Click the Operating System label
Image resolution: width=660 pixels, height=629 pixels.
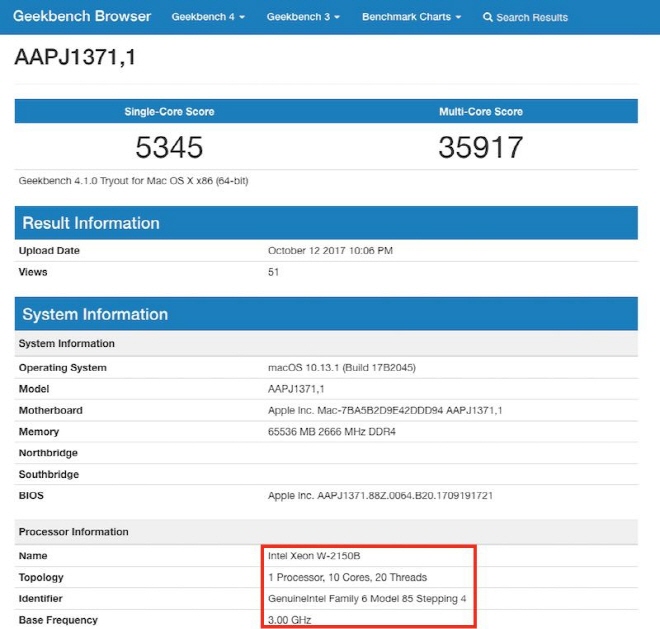63,368
